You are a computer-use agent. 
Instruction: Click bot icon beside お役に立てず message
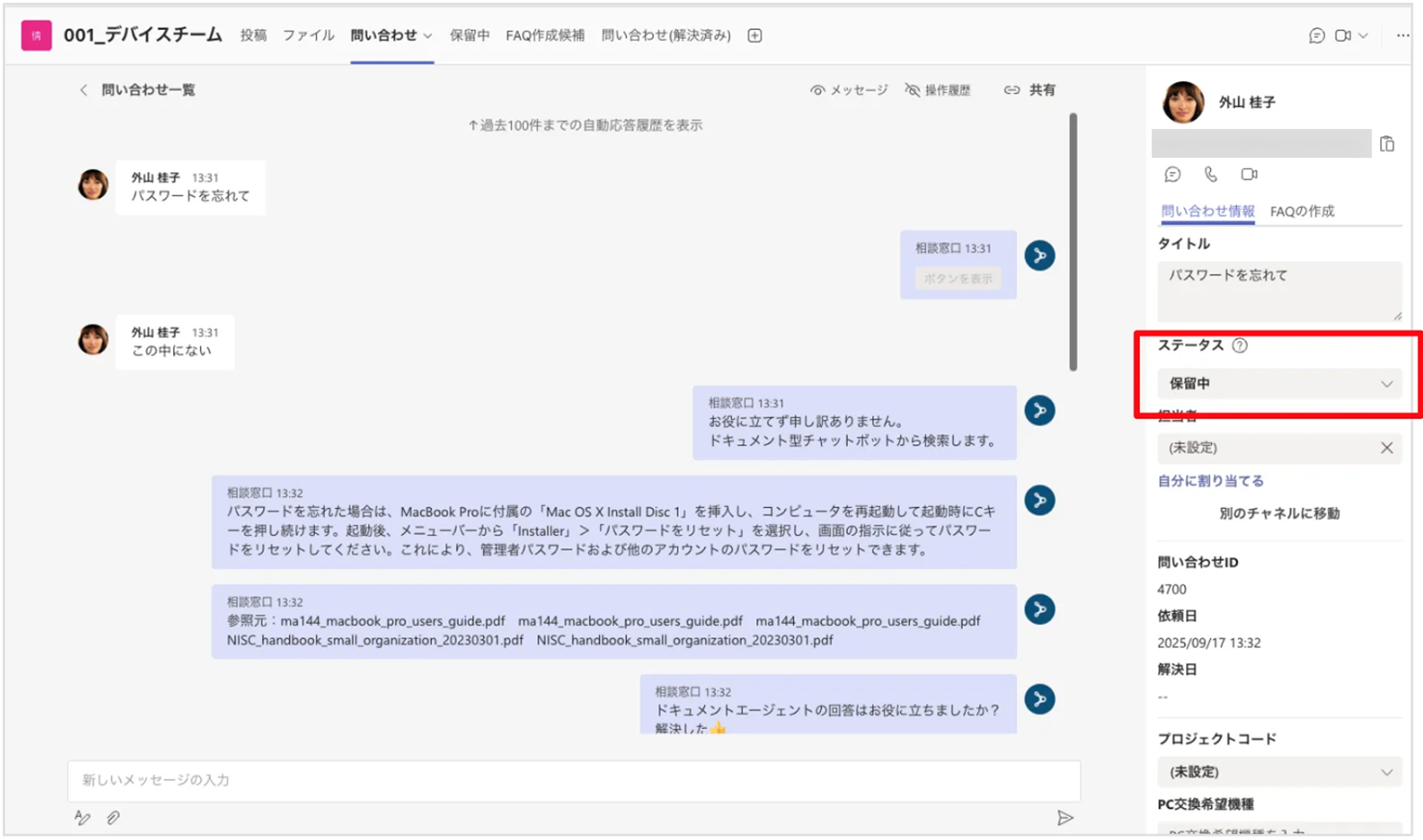pos(1039,411)
